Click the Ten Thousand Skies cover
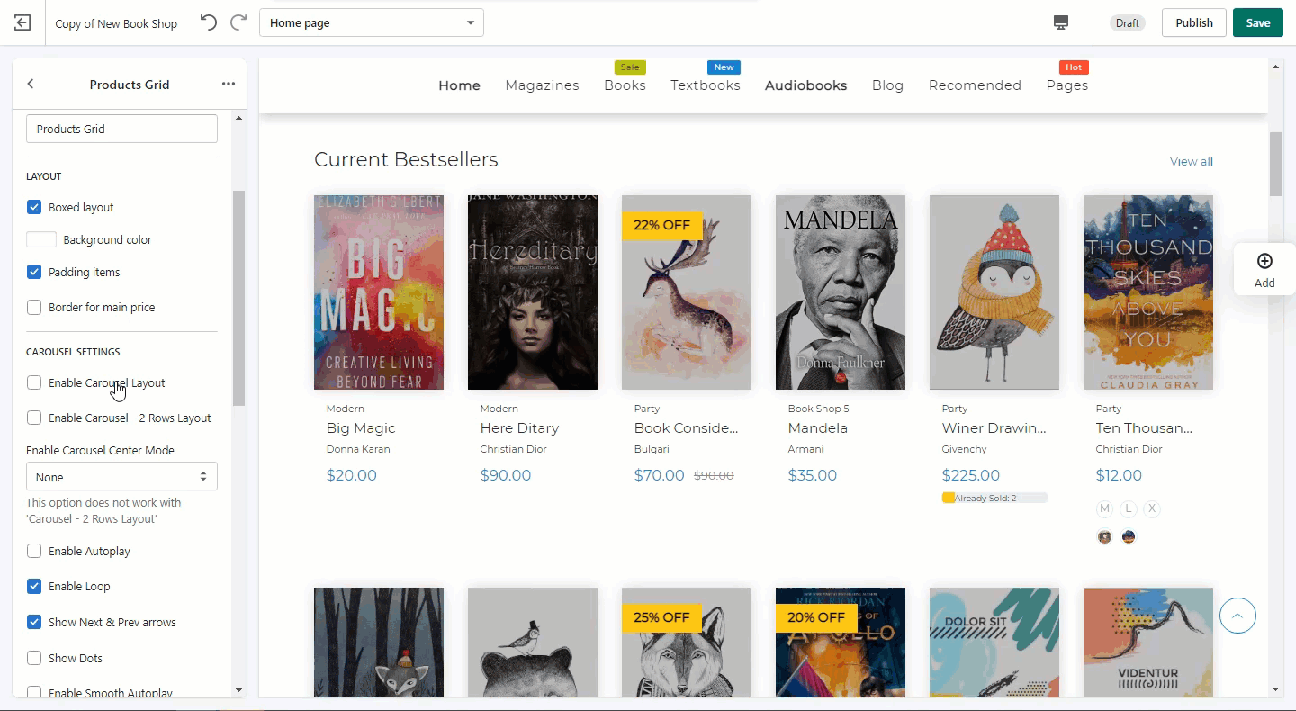The image size is (1296, 711). 1149,292
